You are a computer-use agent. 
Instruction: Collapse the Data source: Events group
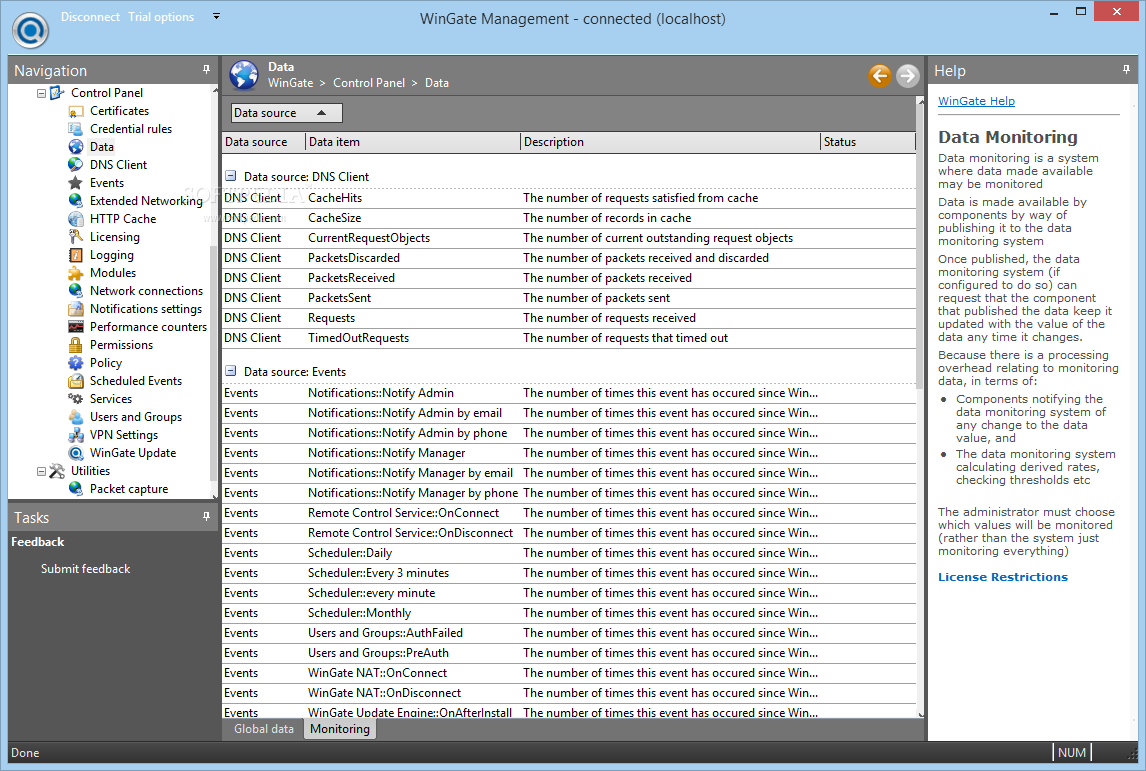click(x=231, y=371)
